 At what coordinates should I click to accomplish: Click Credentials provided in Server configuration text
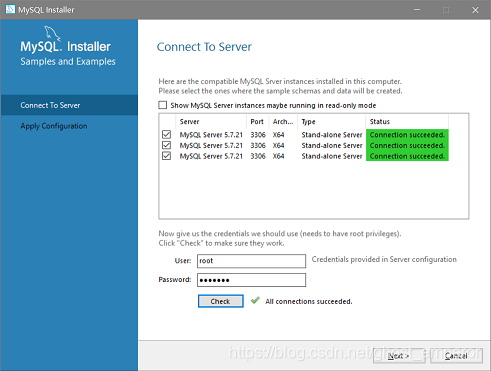click(x=384, y=259)
